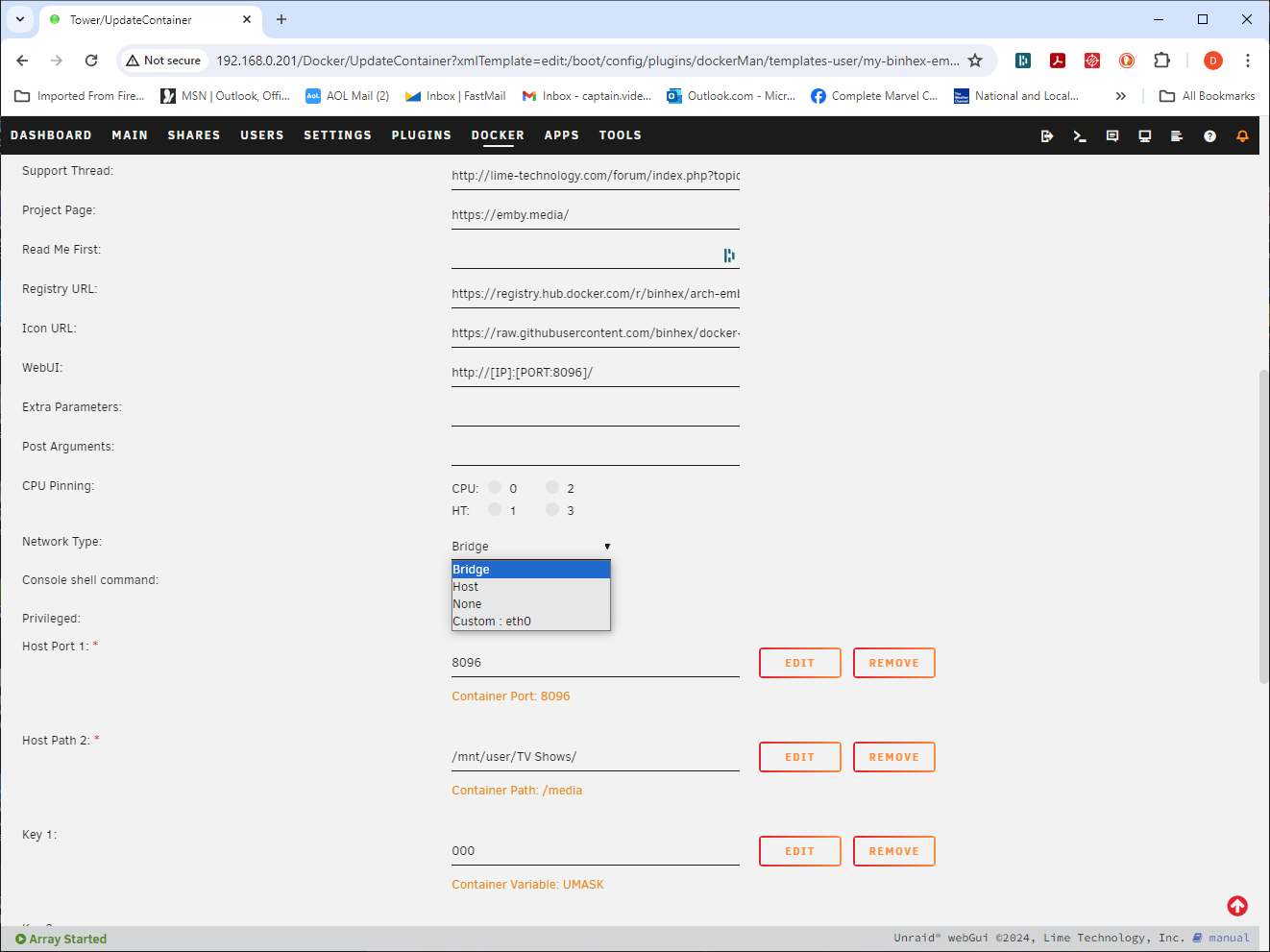This screenshot has width=1270, height=952.
Task: Click the Extra Parameters input field
Action: coord(596,412)
